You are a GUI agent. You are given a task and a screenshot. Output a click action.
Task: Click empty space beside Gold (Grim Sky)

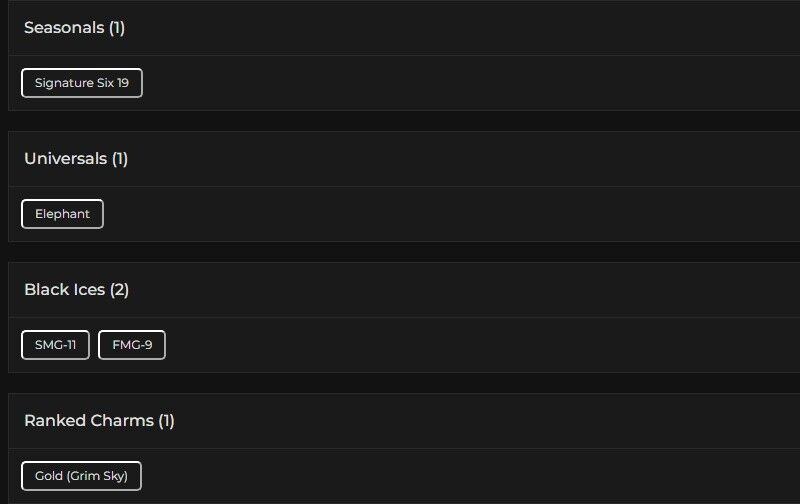pyautogui.click(x=450, y=476)
